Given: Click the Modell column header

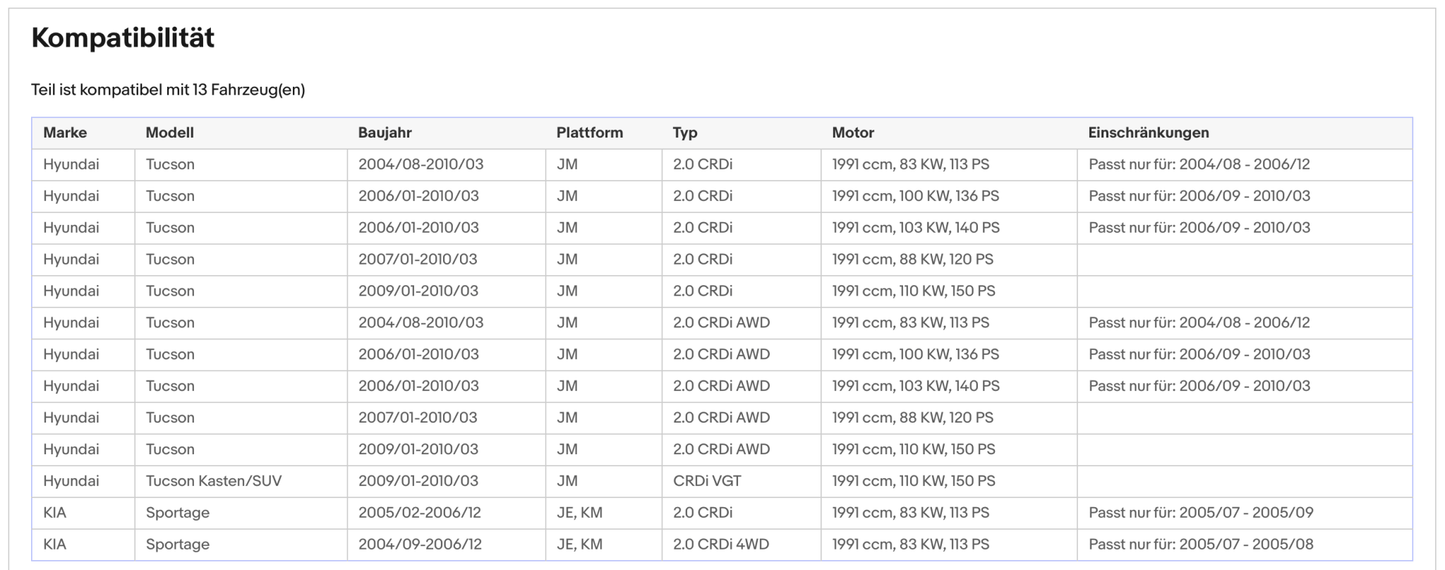Looking at the screenshot, I should pos(170,133).
